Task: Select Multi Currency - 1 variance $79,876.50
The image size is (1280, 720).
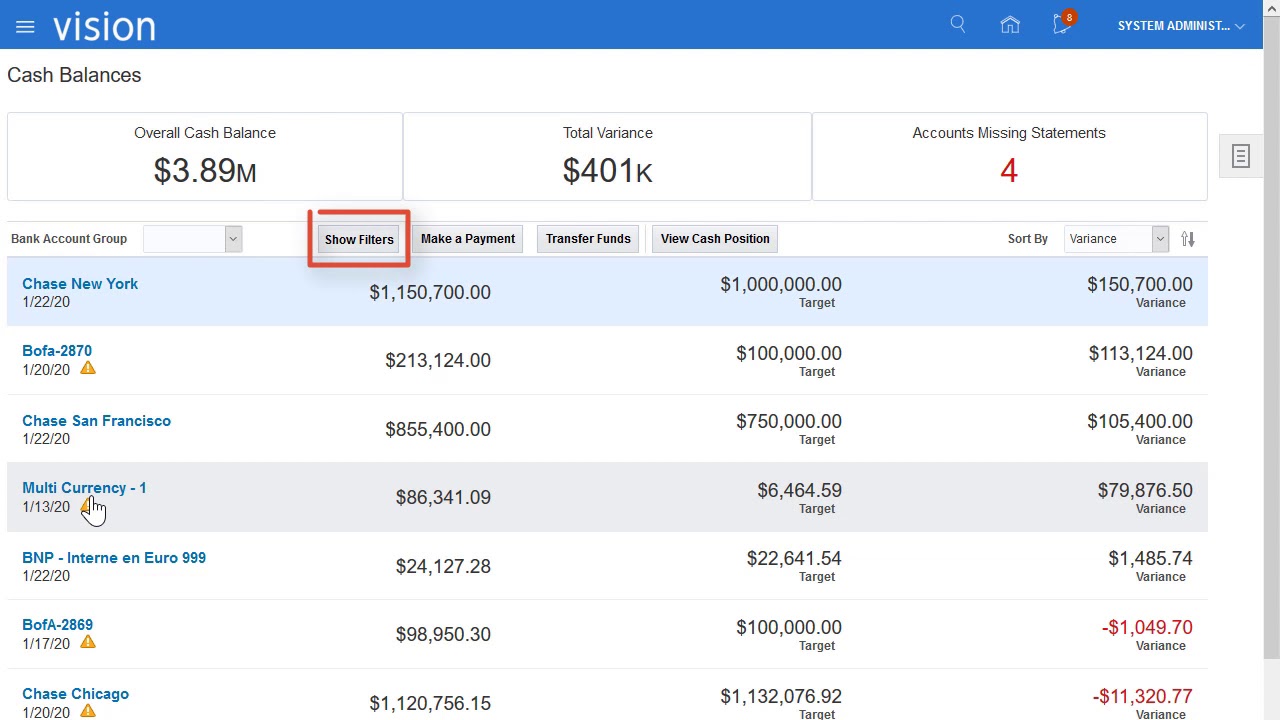Action: (x=1145, y=490)
